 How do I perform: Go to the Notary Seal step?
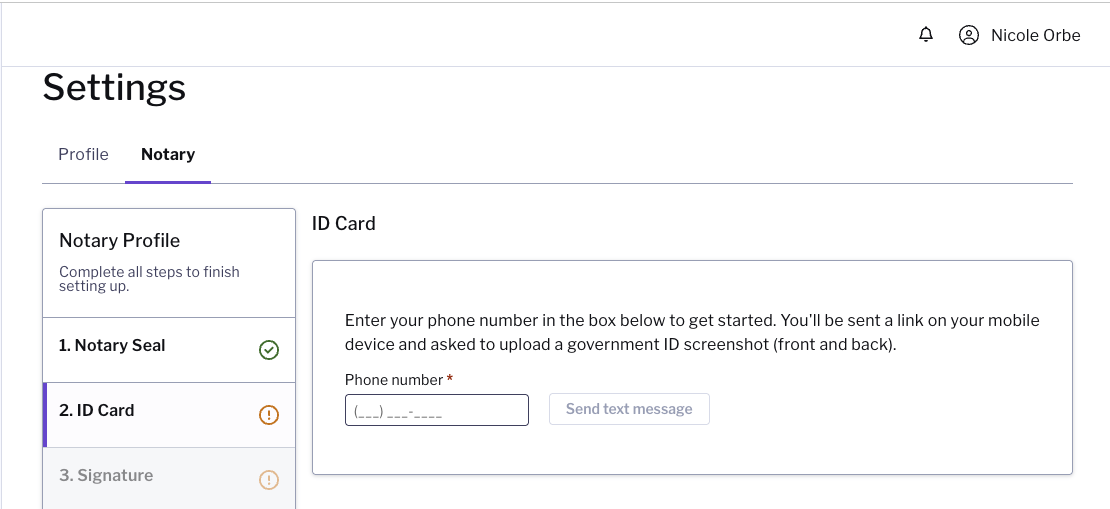point(112,345)
